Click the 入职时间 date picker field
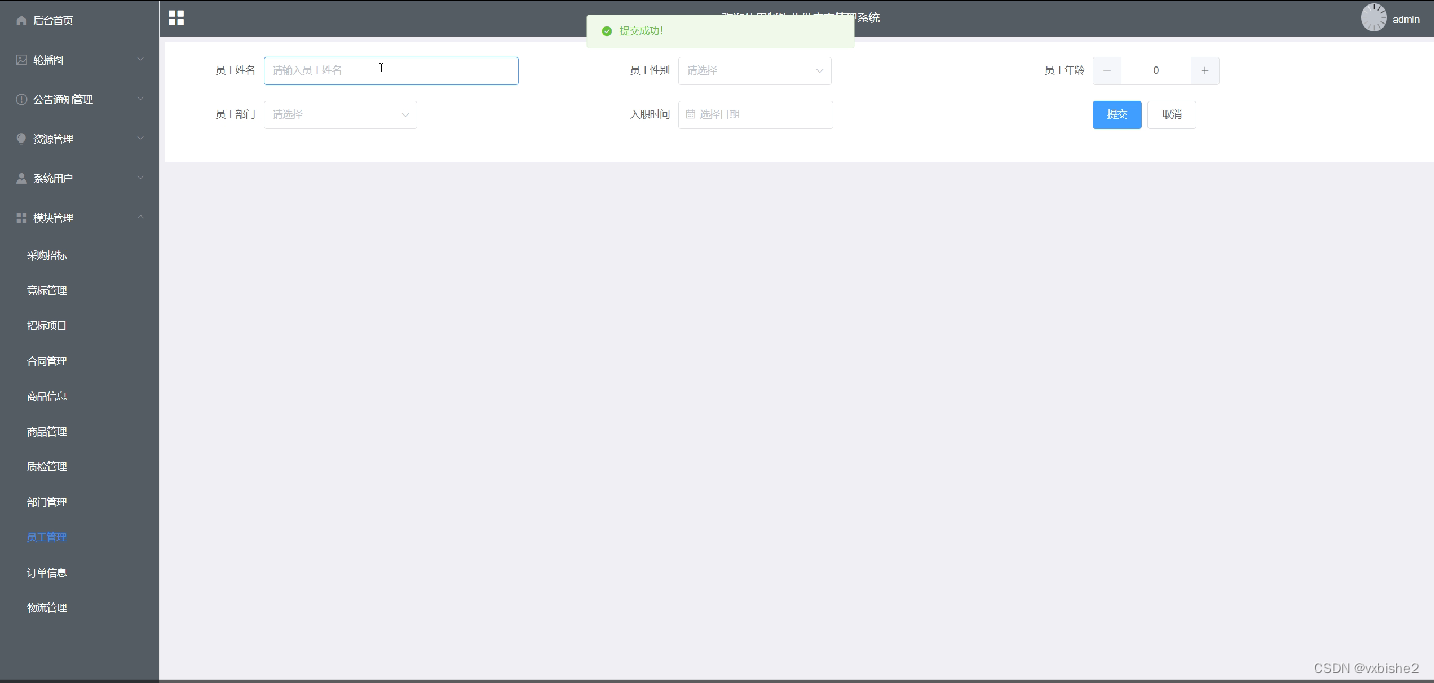This screenshot has width=1434, height=683. (x=755, y=115)
